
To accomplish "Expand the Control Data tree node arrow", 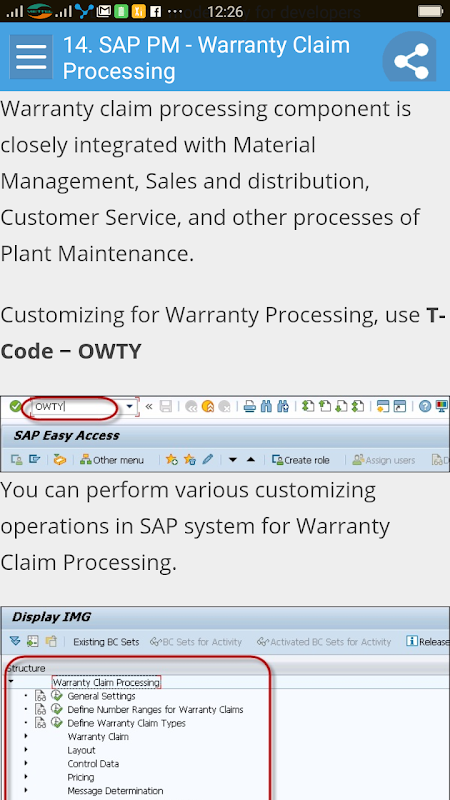I will point(26,763).
